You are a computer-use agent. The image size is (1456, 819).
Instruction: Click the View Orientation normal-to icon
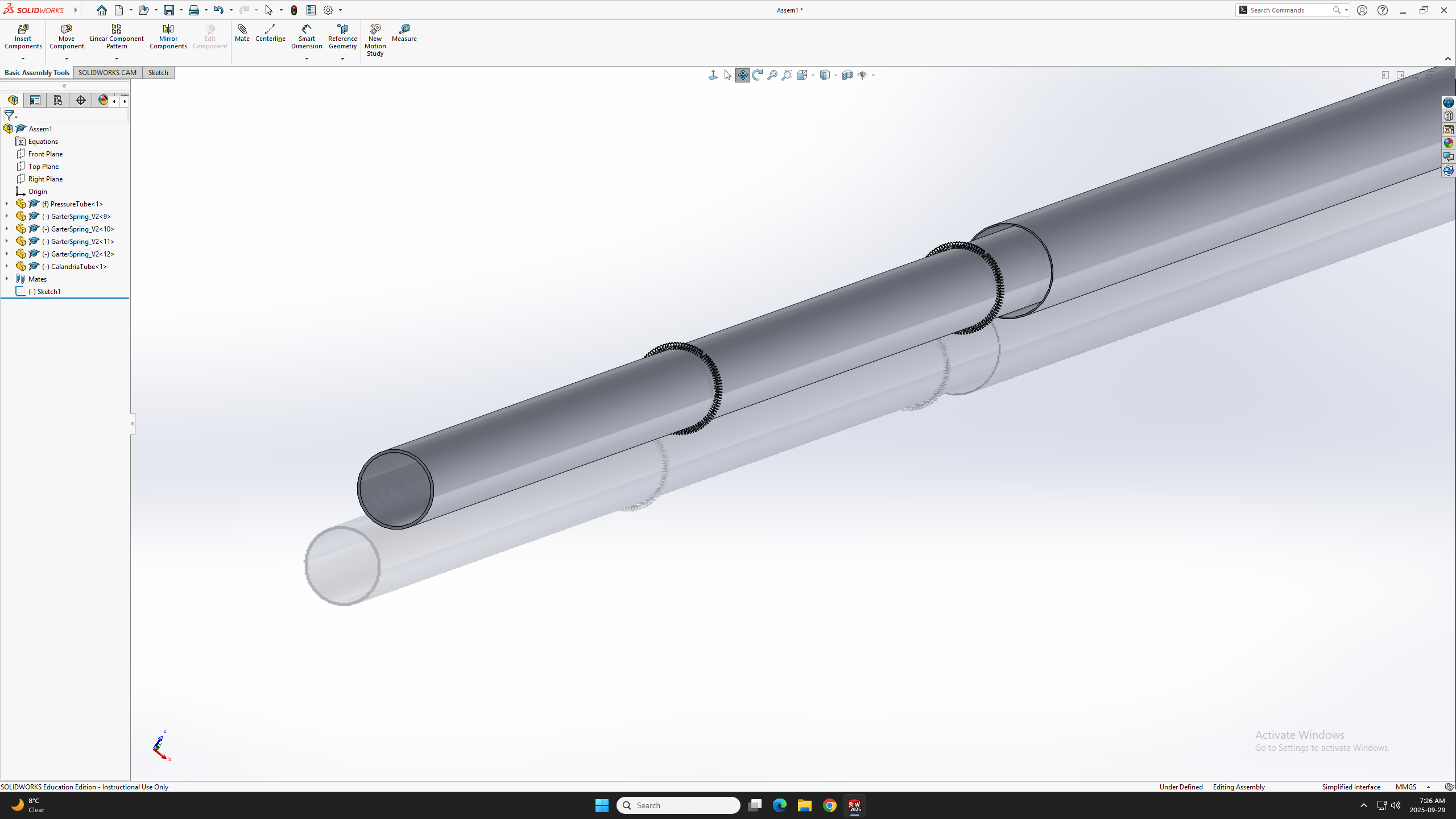(x=713, y=75)
